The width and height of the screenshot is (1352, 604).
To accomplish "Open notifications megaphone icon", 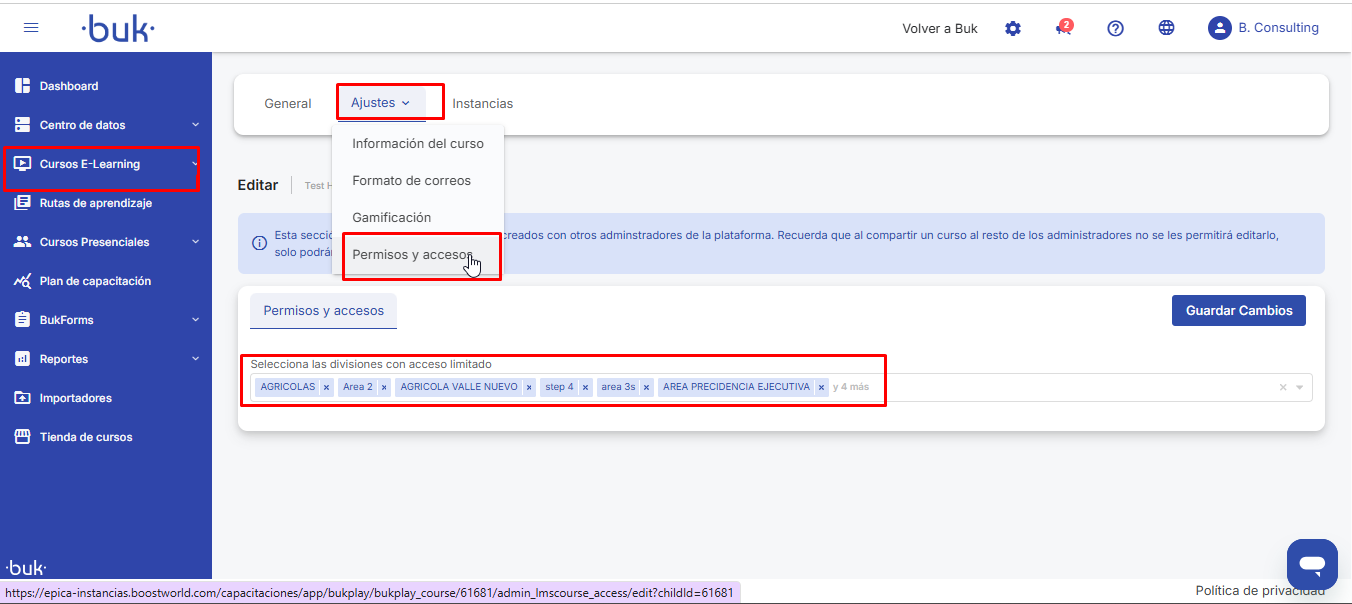I will click(x=1064, y=28).
